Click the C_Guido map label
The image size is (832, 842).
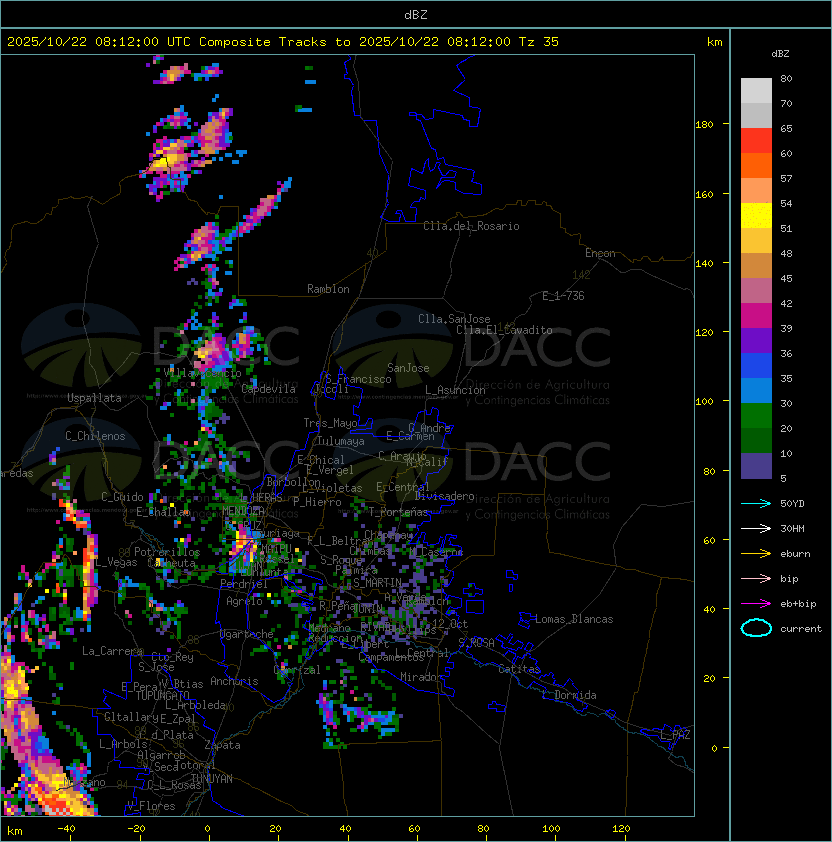tap(122, 497)
